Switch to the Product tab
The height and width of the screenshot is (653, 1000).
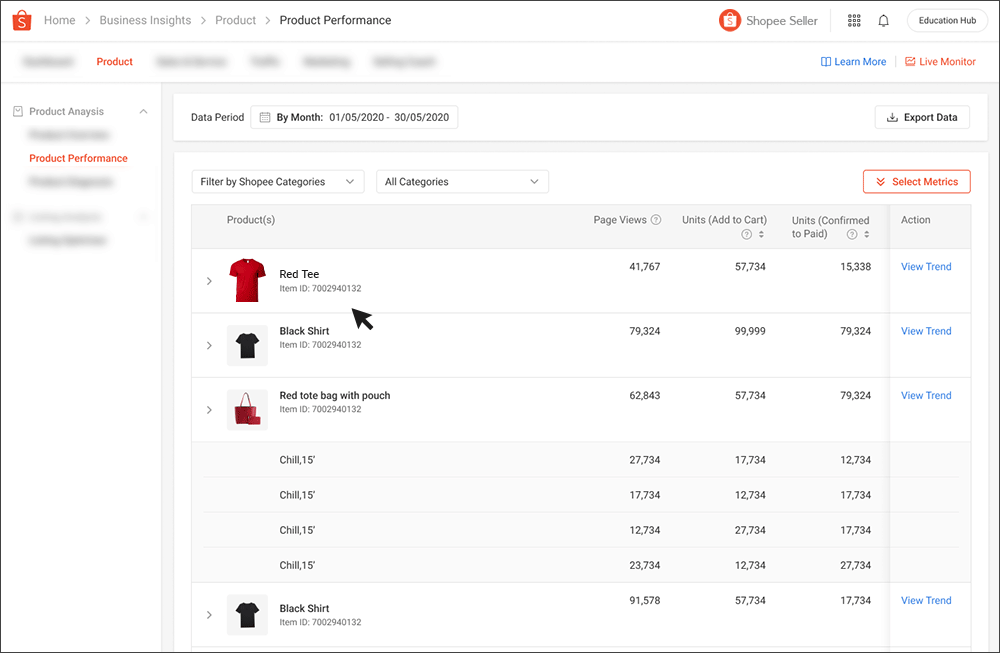114,61
